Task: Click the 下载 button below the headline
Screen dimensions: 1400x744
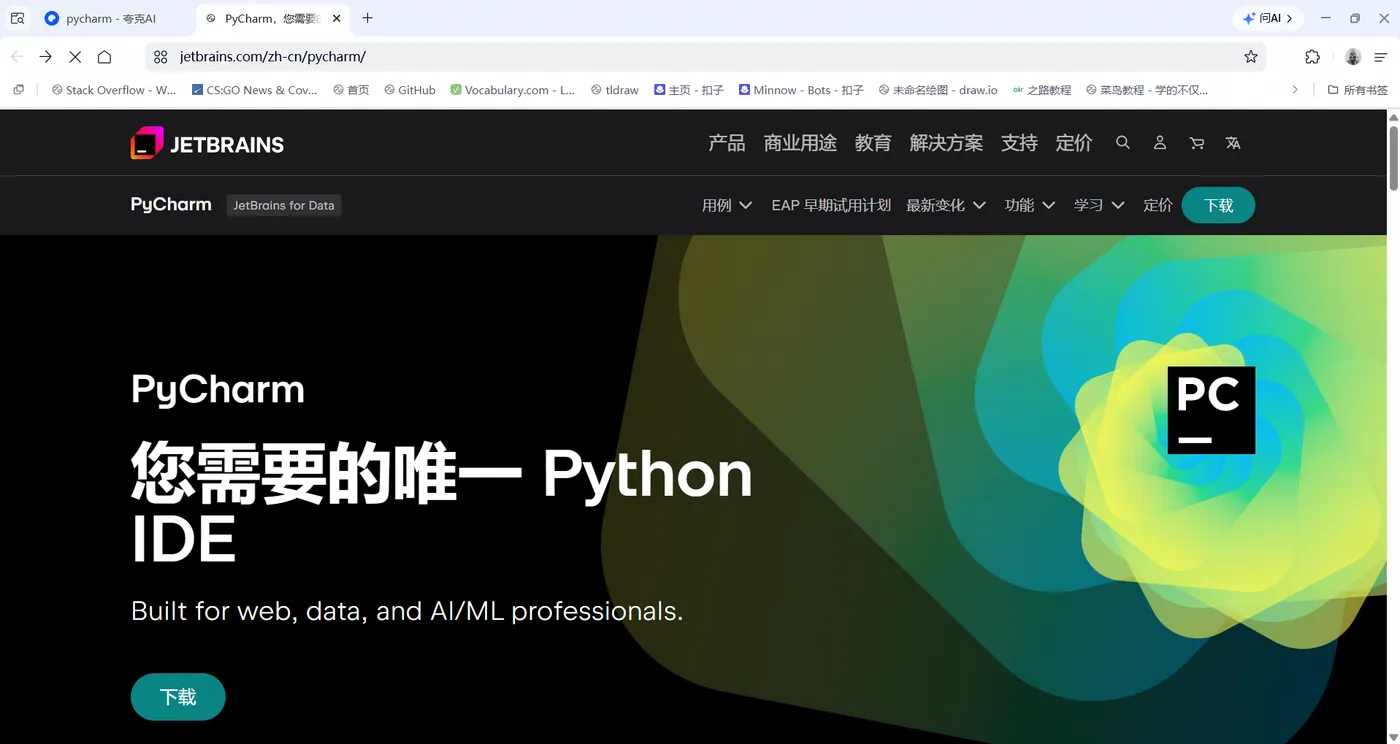Action: point(178,697)
